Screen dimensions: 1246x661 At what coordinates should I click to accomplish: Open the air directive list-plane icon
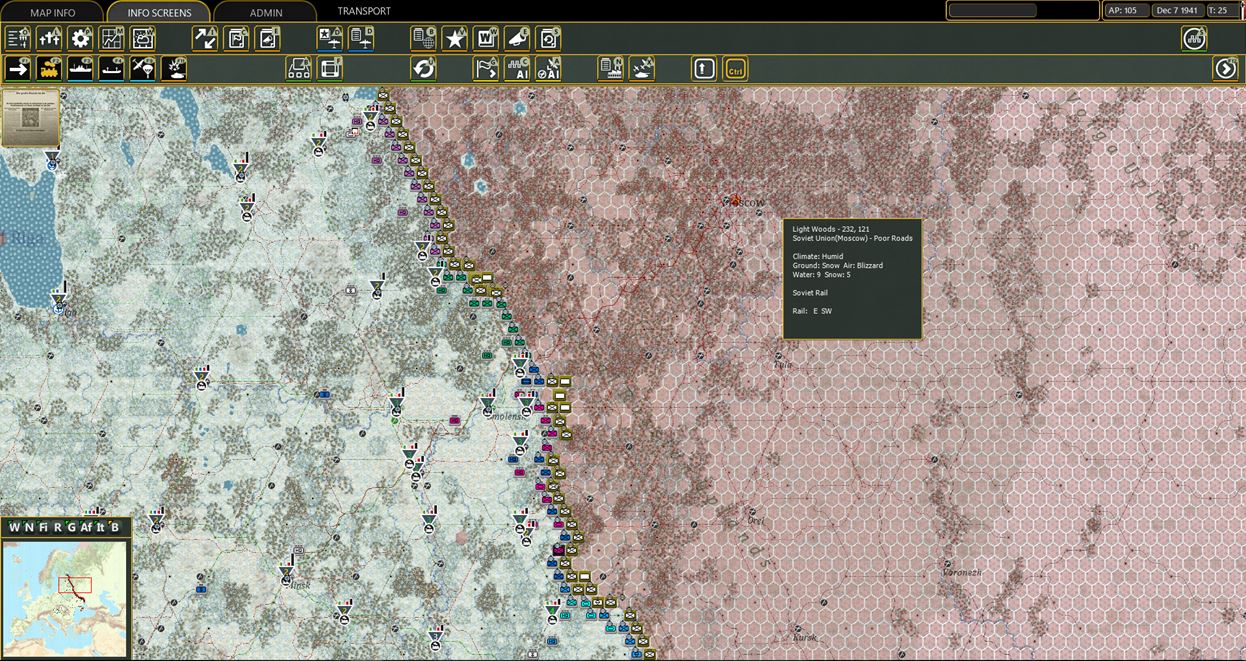point(361,39)
